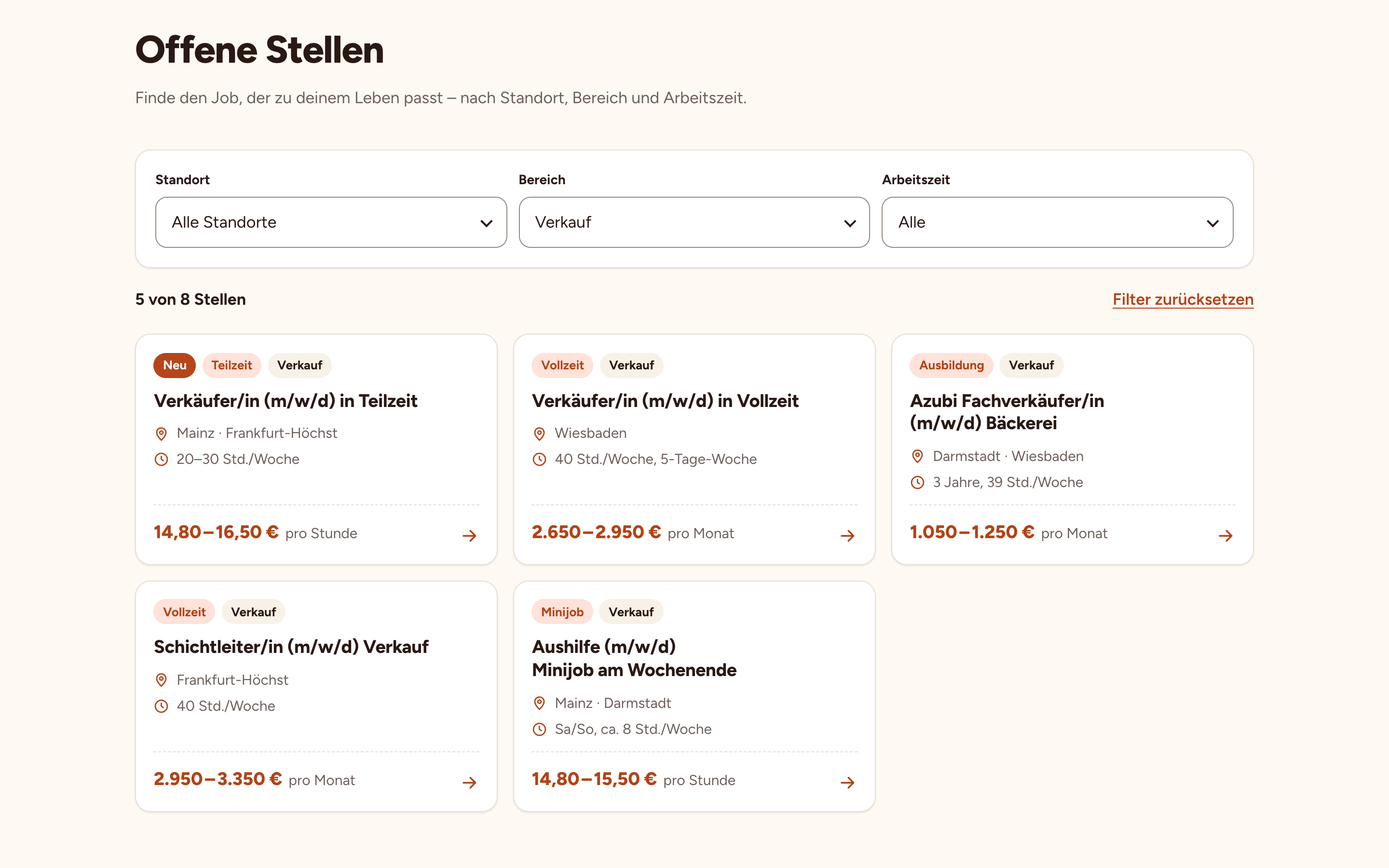Click location pin beside Wiesbaden in the Vollzeit card
This screenshot has height=868, width=1389.
tap(540, 434)
